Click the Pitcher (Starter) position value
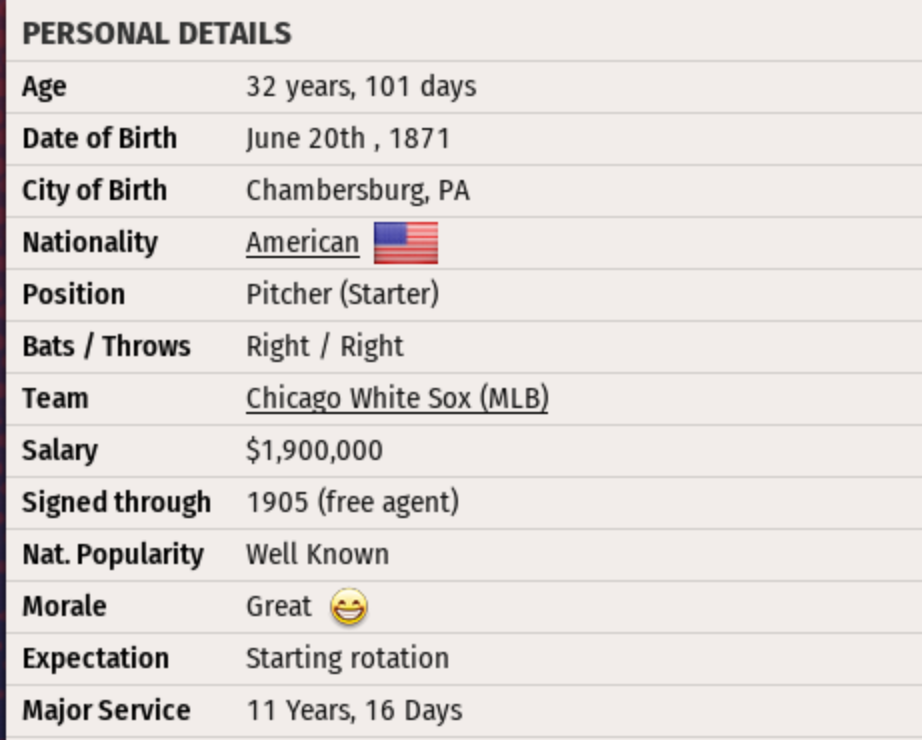The height and width of the screenshot is (740, 922). [x=342, y=295]
